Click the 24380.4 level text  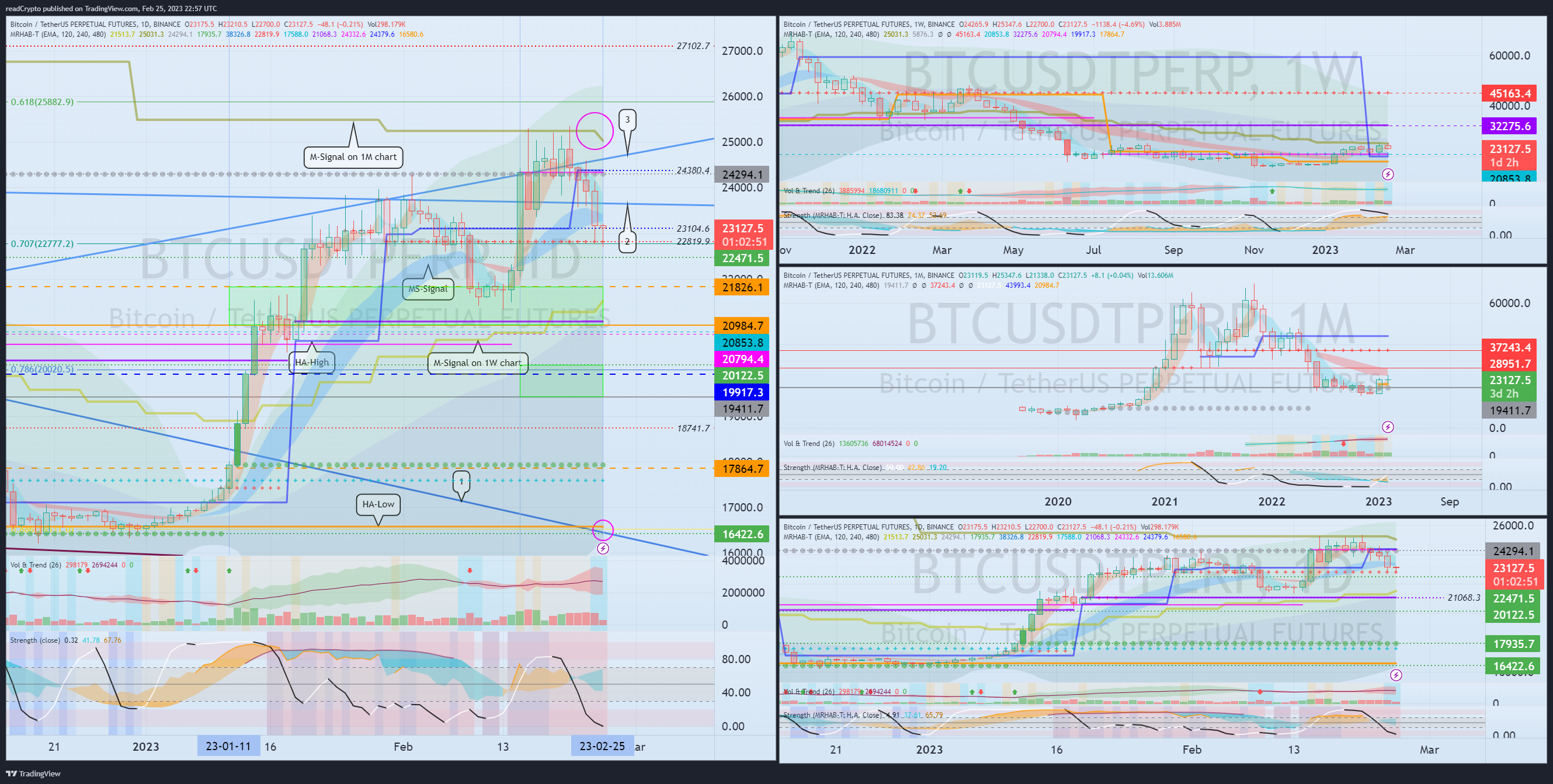(693, 170)
